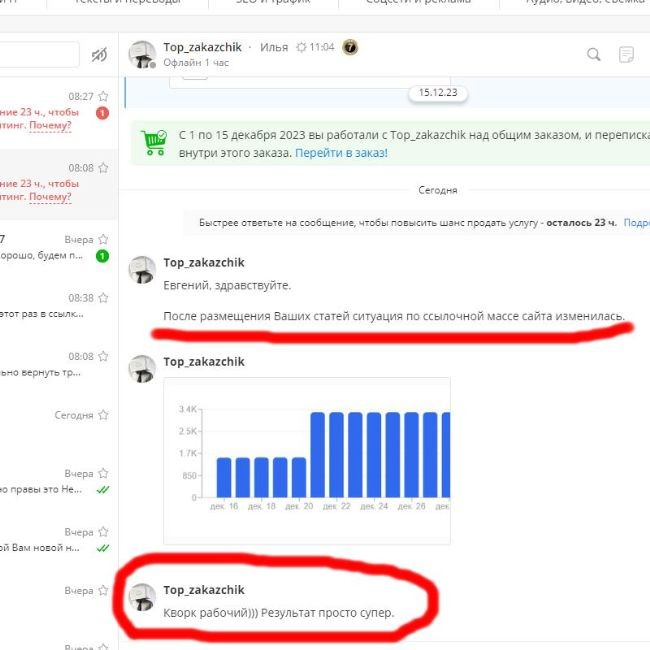
Task: Follow the Перейти в заказ! link
Action: (x=341, y=153)
